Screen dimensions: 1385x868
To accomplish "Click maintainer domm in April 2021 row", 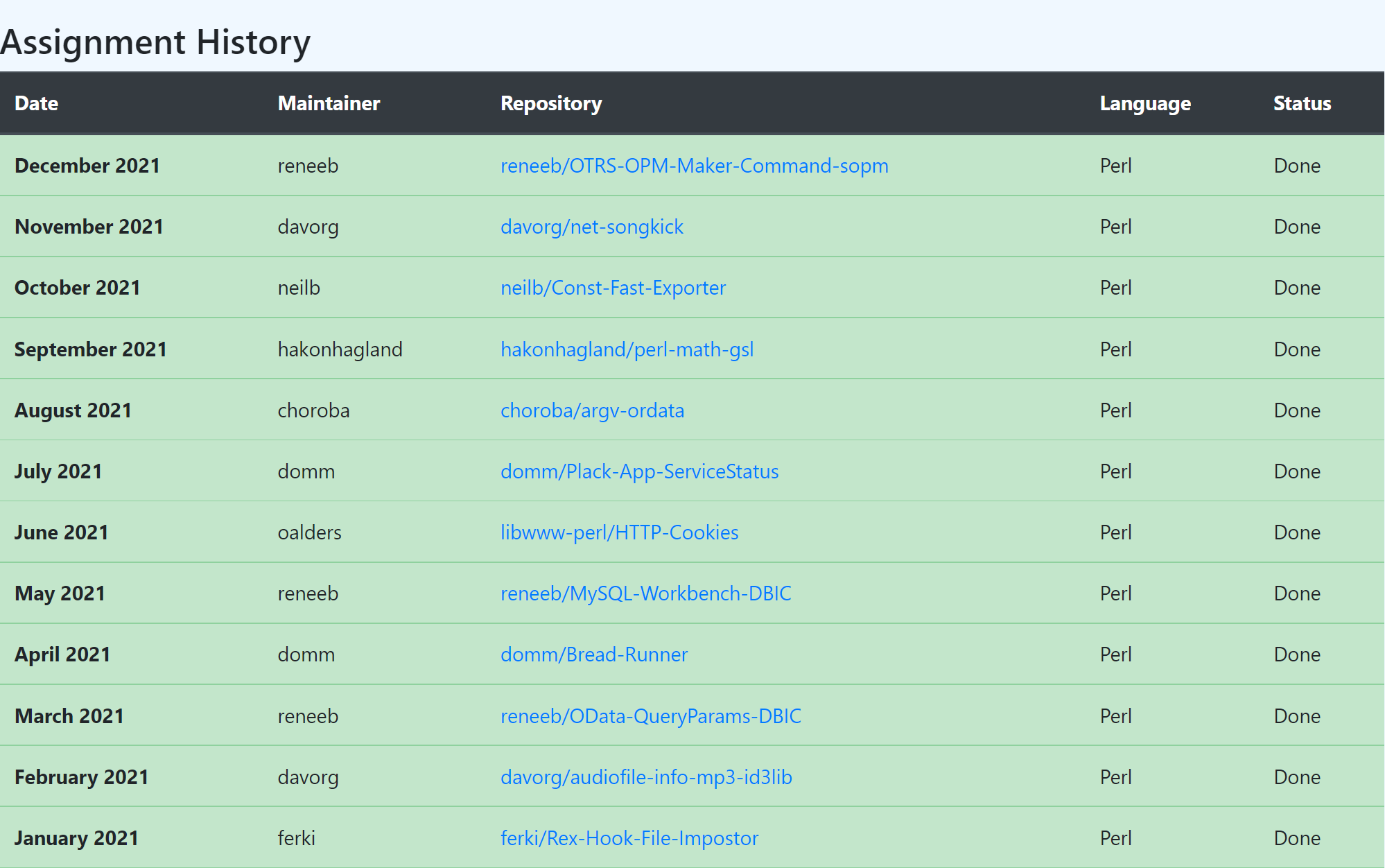I will point(306,654).
